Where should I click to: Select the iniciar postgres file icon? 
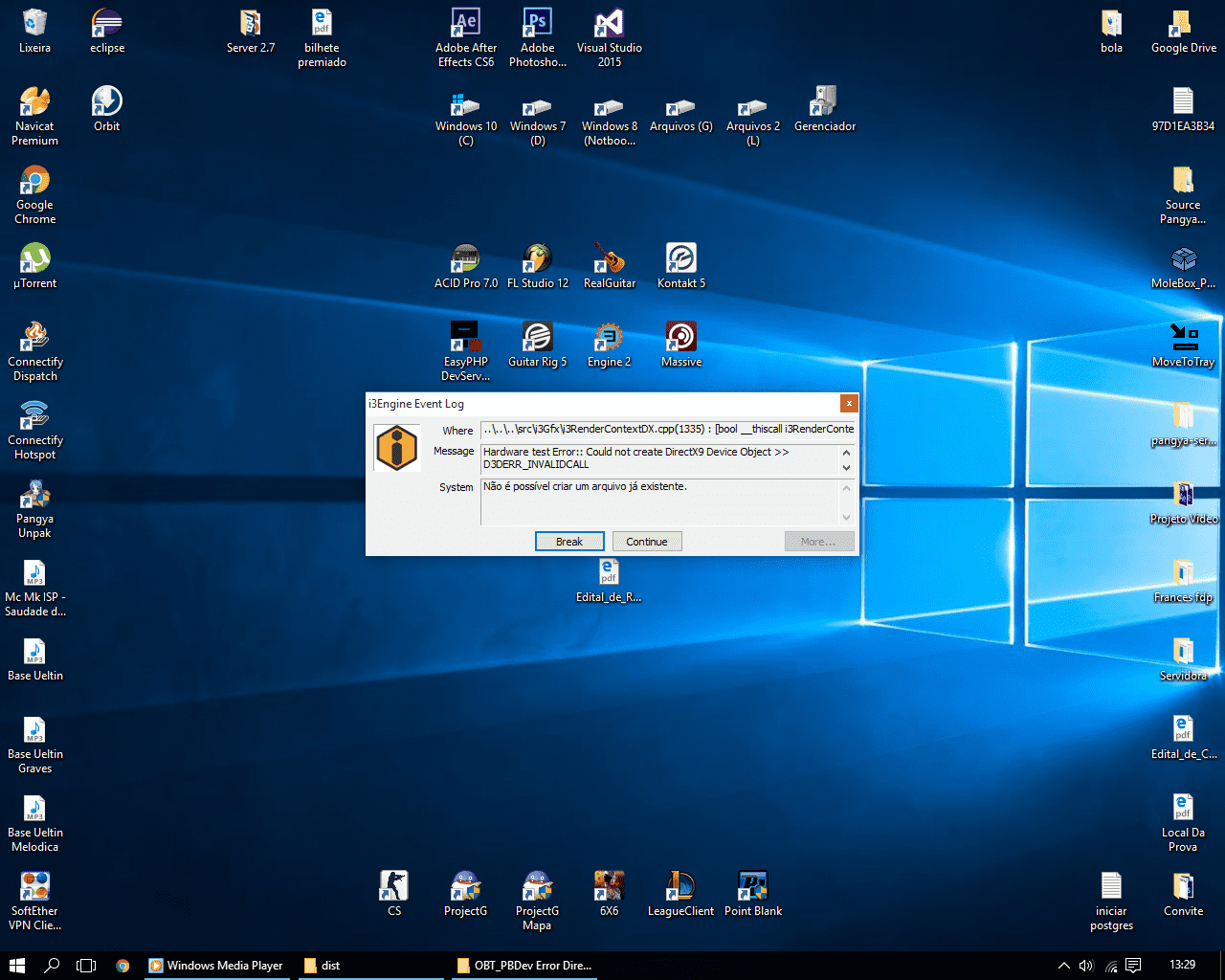click(x=1112, y=902)
